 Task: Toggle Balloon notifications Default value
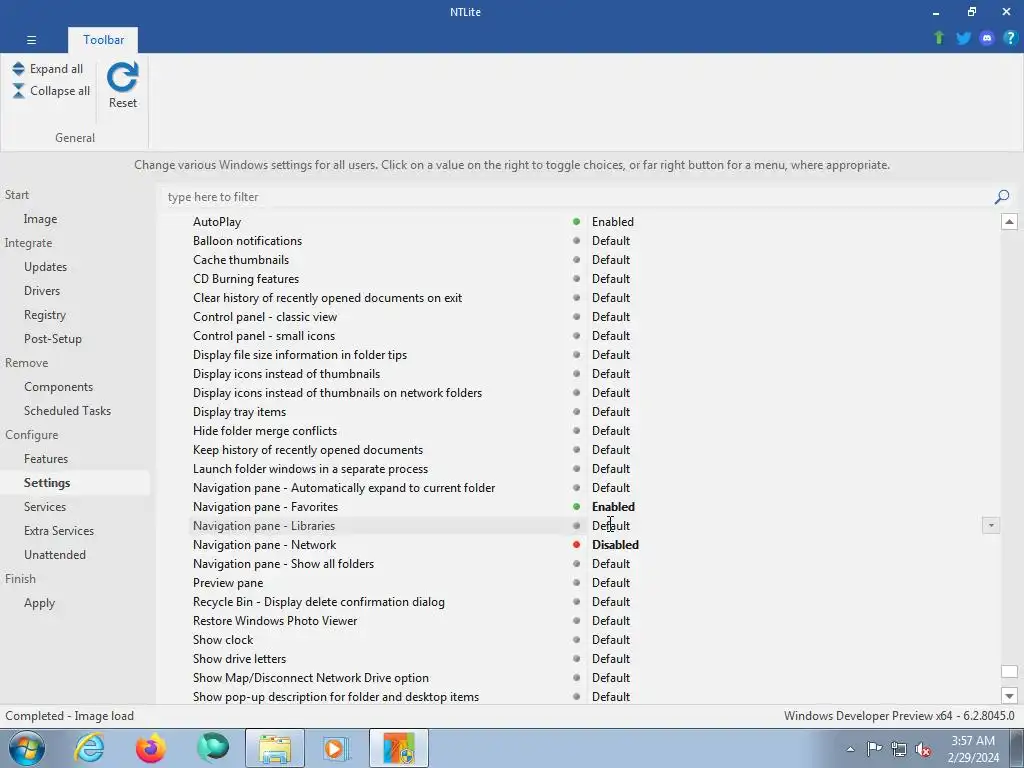pyautogui.click(x=611, y=241)
